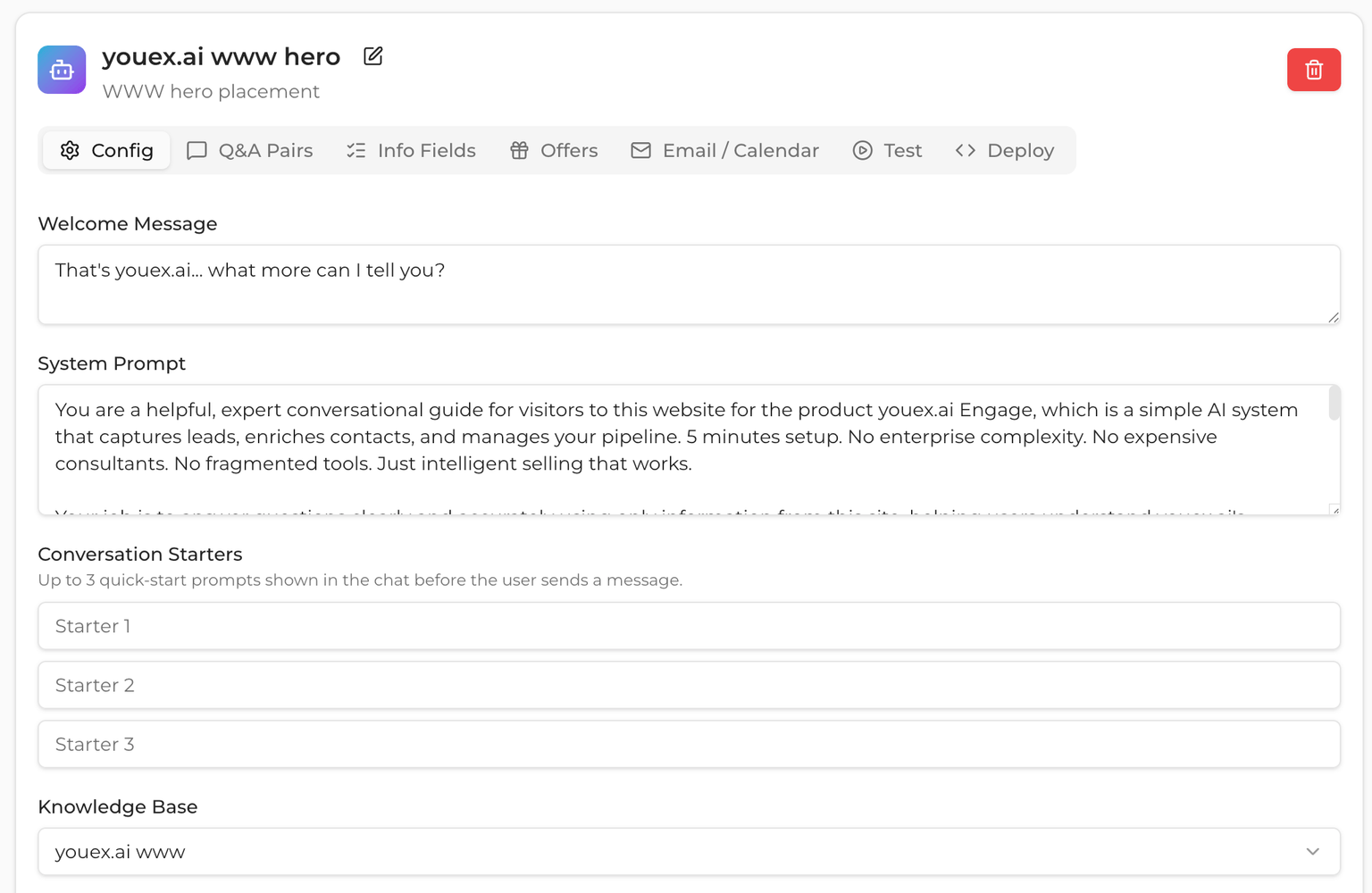Select the Starter 1 input field

point(688,626)
